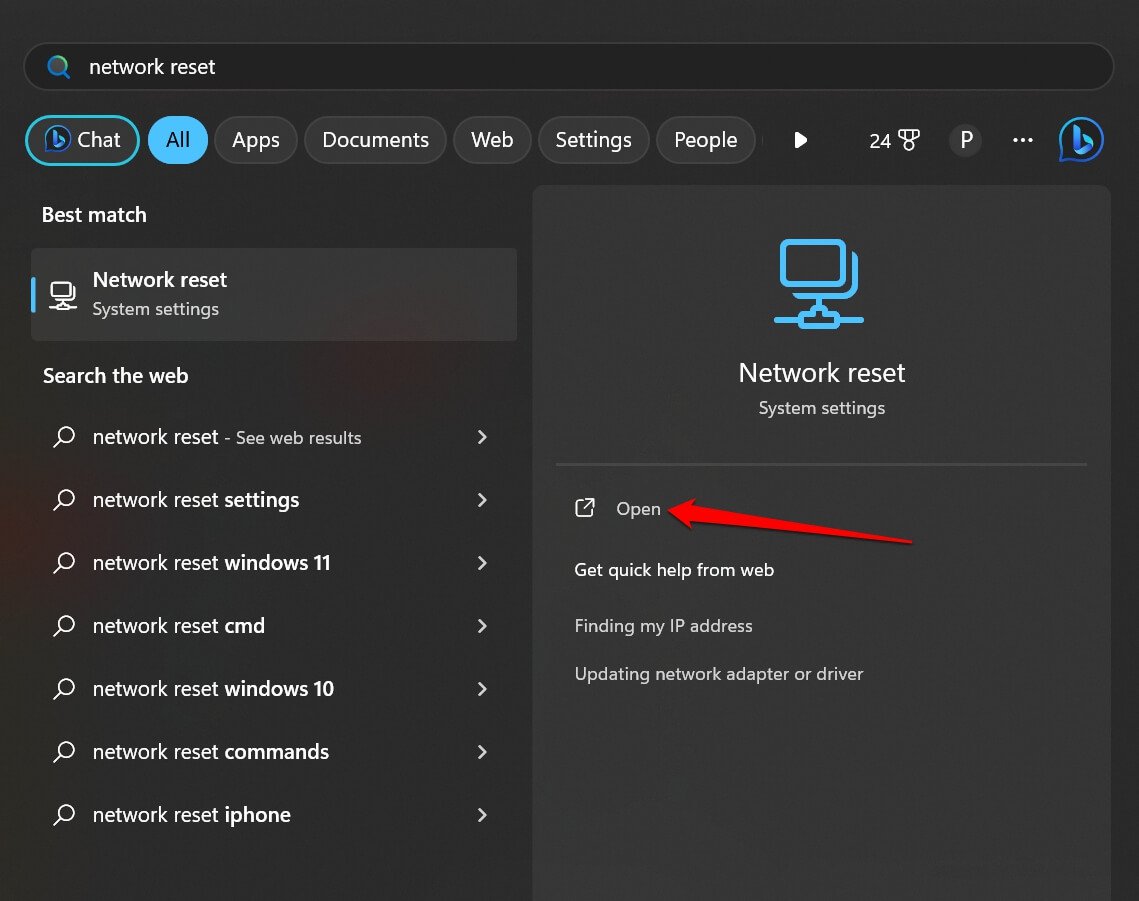The width and height of the screenshot is (1139, 901).
Task: Click the search magnifier icon in the search box
Action: [58, 67]
